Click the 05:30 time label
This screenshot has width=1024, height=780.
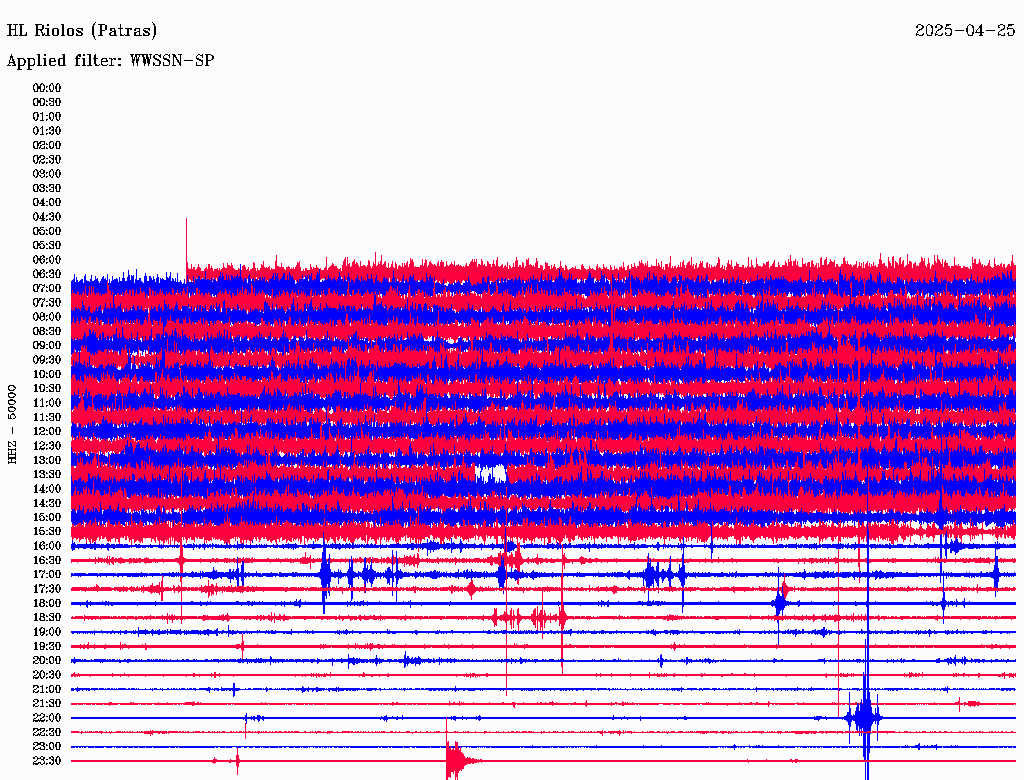(47, 246)
